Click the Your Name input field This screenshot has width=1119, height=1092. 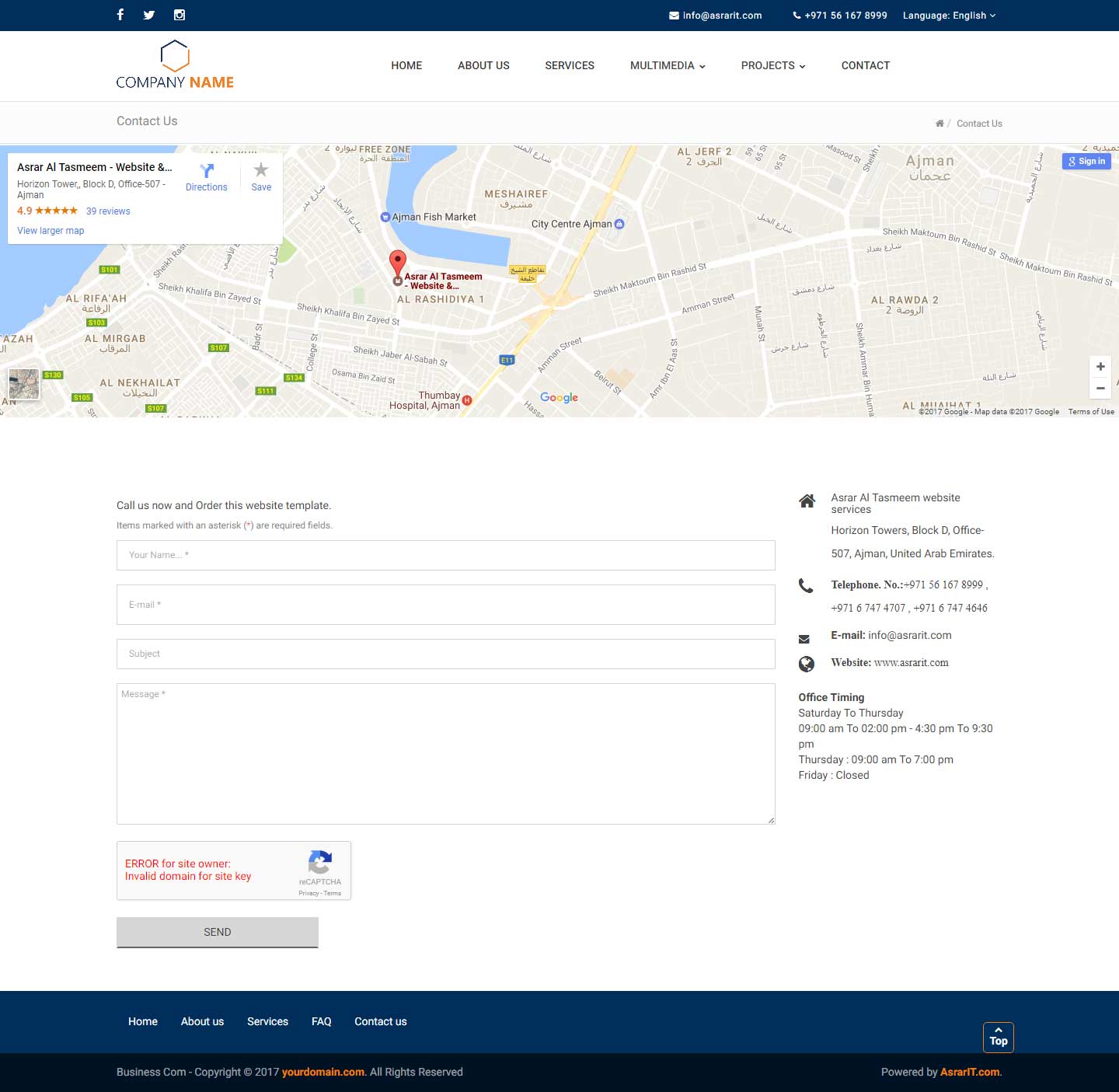click(x=446, y=555)
